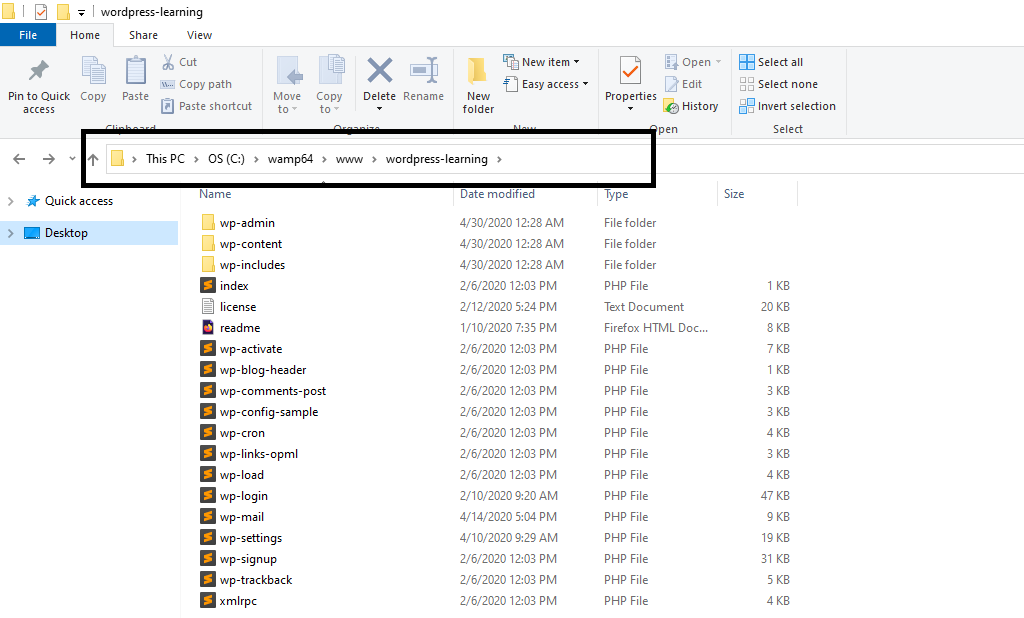Go up one folder level
This screenshot has width=1024, height=618.
pos(93,159)
